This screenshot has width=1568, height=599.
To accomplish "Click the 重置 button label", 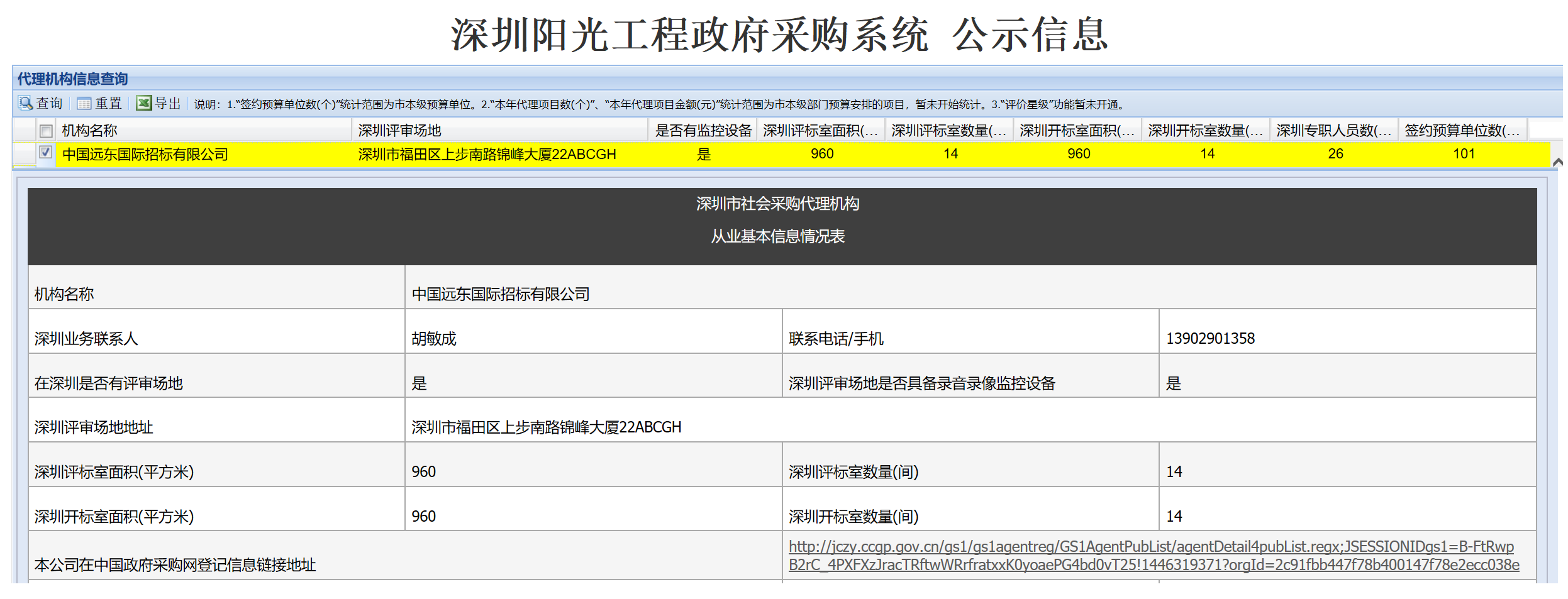I will (x=109, y=104).
